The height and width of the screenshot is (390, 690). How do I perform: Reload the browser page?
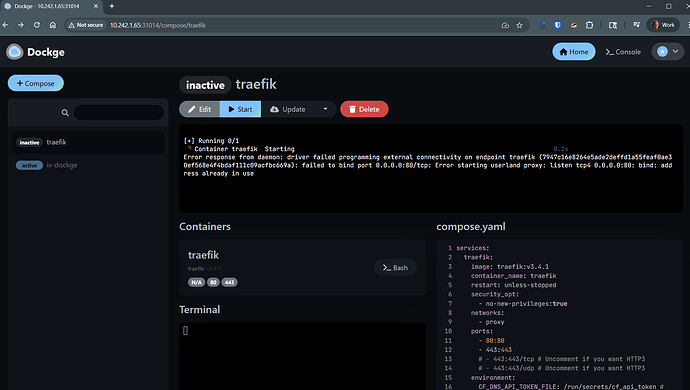(x=37, y=25)
